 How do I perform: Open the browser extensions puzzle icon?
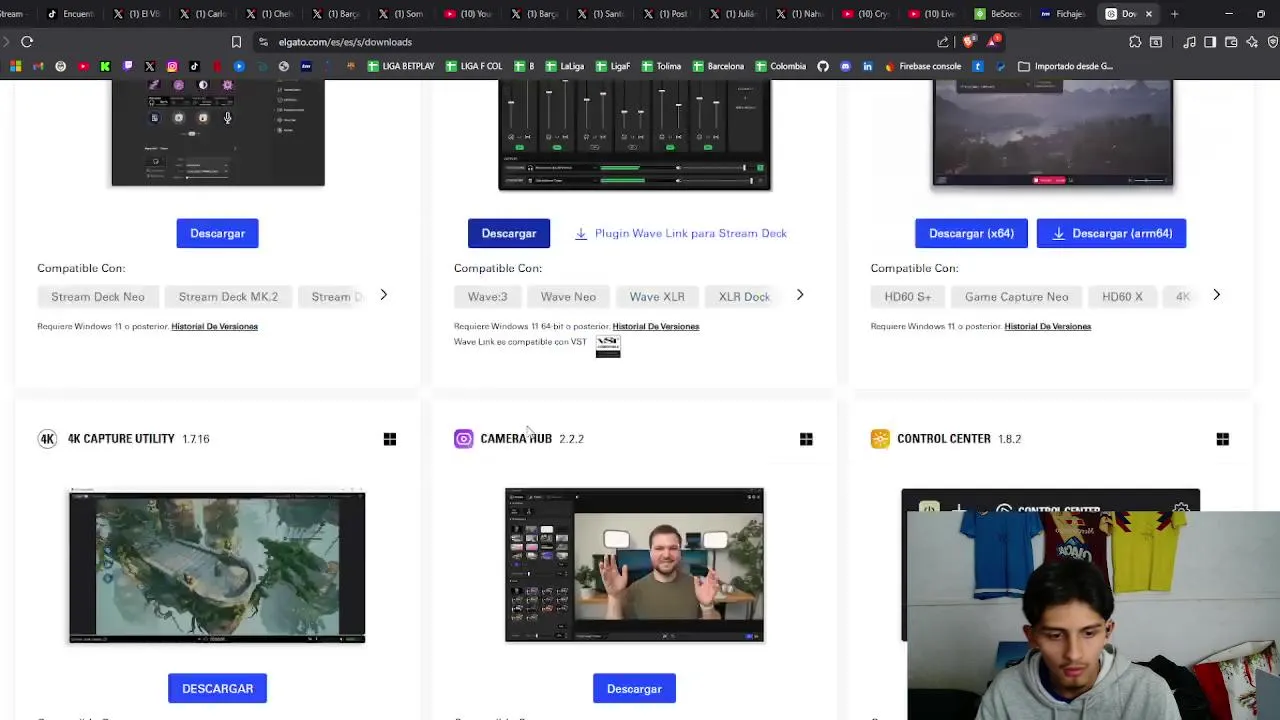(1135, 42)
